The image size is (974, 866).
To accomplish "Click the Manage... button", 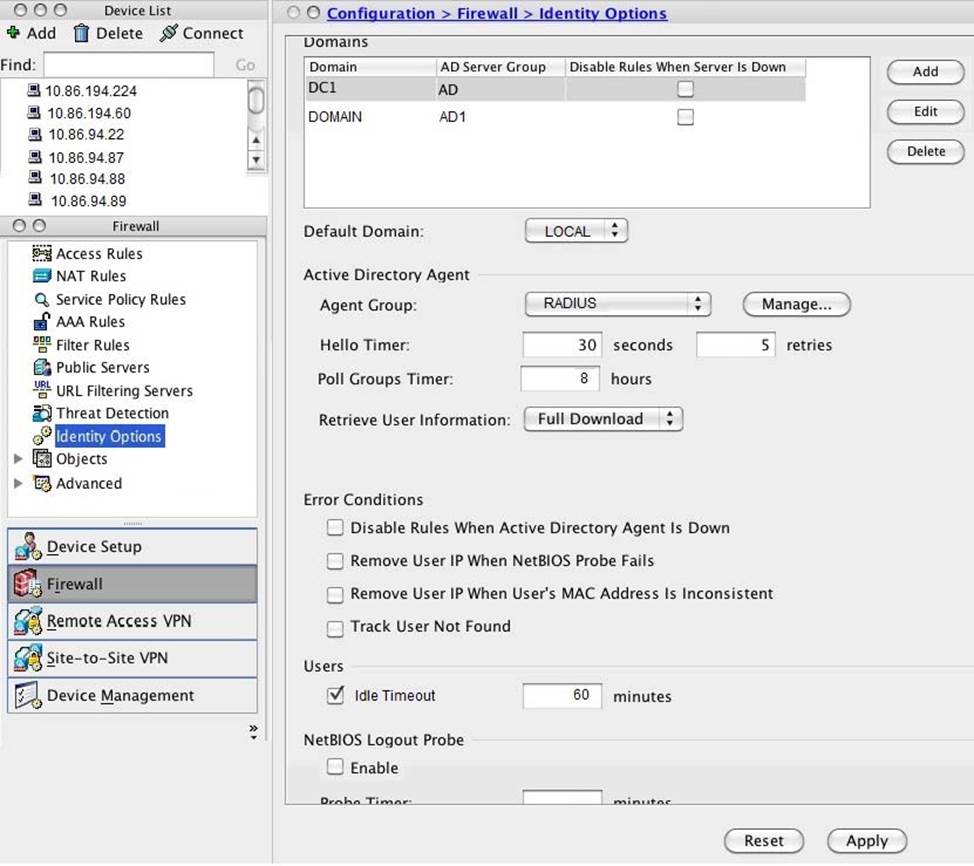I will [796, 304].
